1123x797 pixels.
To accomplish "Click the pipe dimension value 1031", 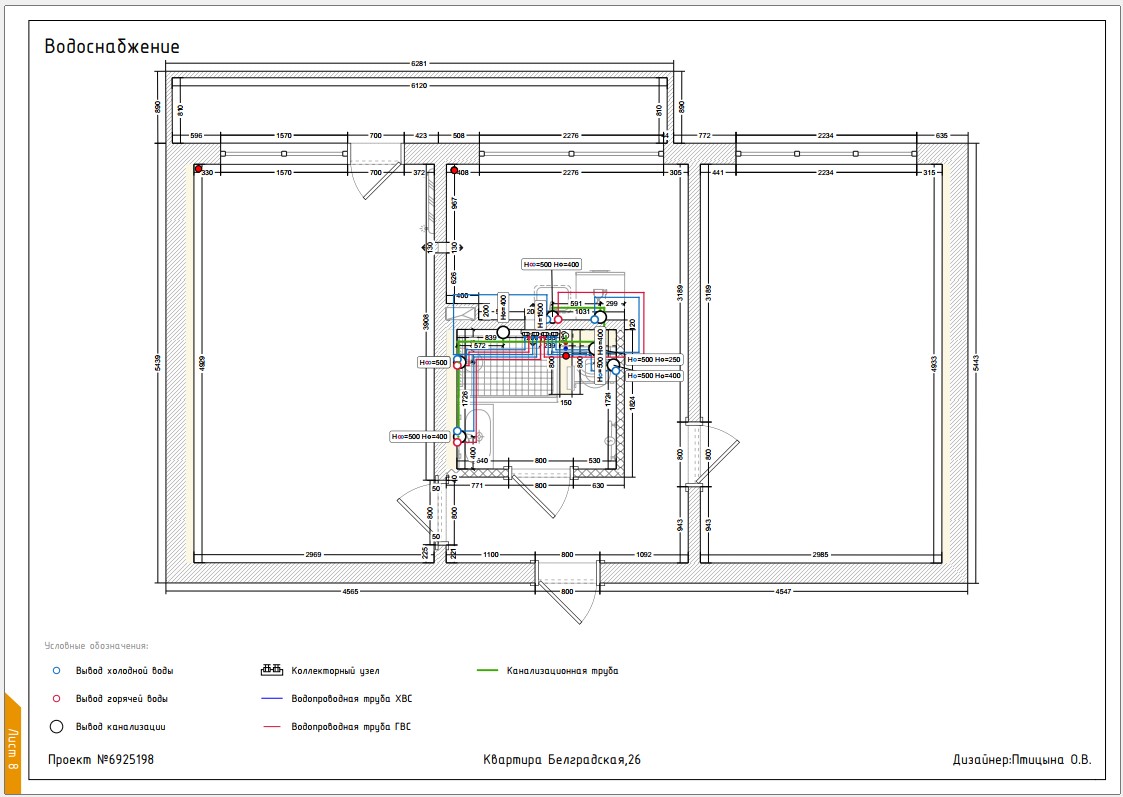I will coord(582,311).
